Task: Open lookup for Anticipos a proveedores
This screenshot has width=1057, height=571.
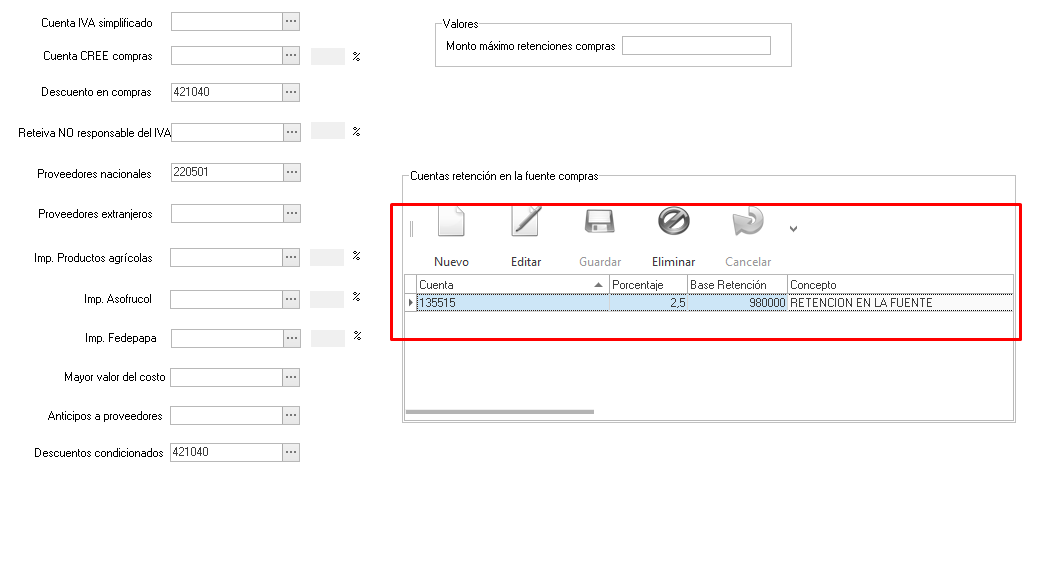Action: [291, 415]
